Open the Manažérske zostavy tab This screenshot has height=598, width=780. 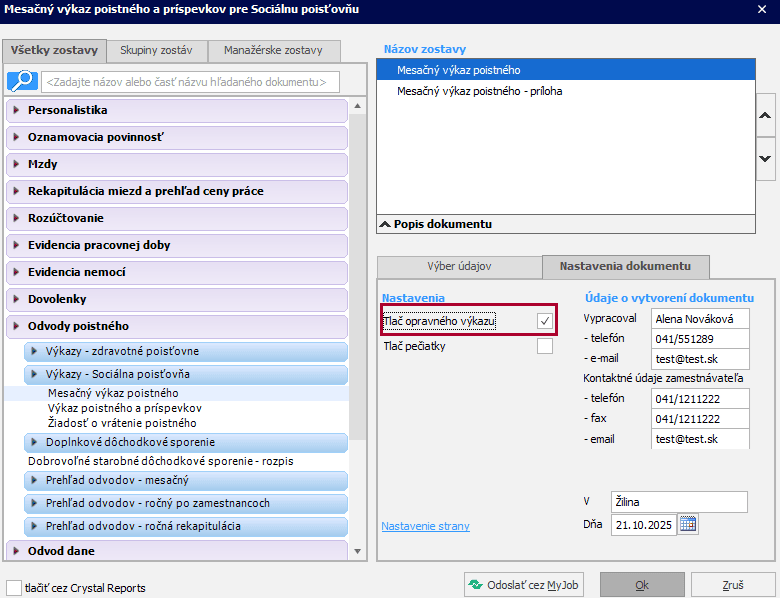point(273,50)
